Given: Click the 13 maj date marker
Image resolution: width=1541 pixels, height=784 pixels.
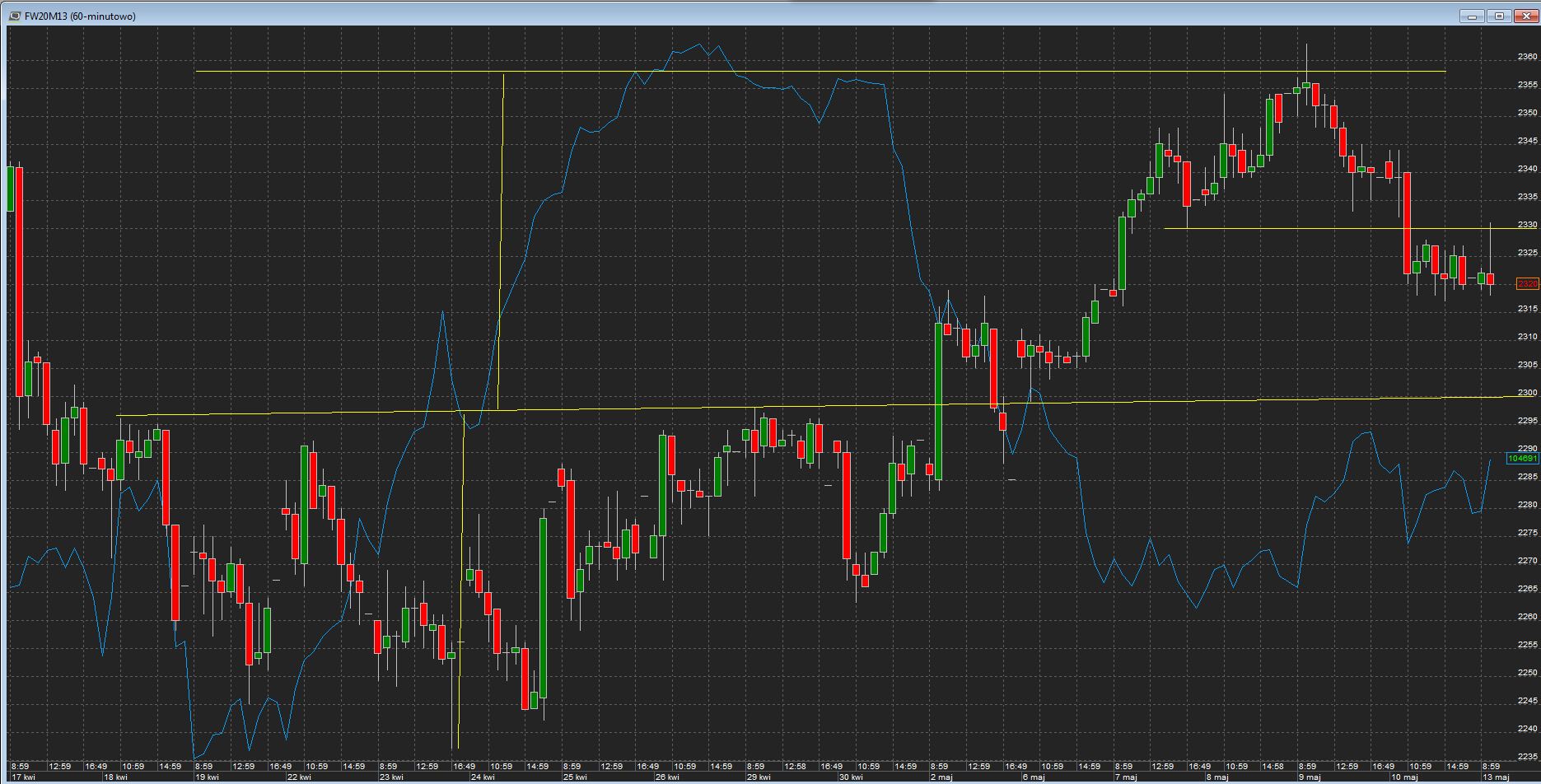Looking at the screenshot, I should [x=1495, y=777].
